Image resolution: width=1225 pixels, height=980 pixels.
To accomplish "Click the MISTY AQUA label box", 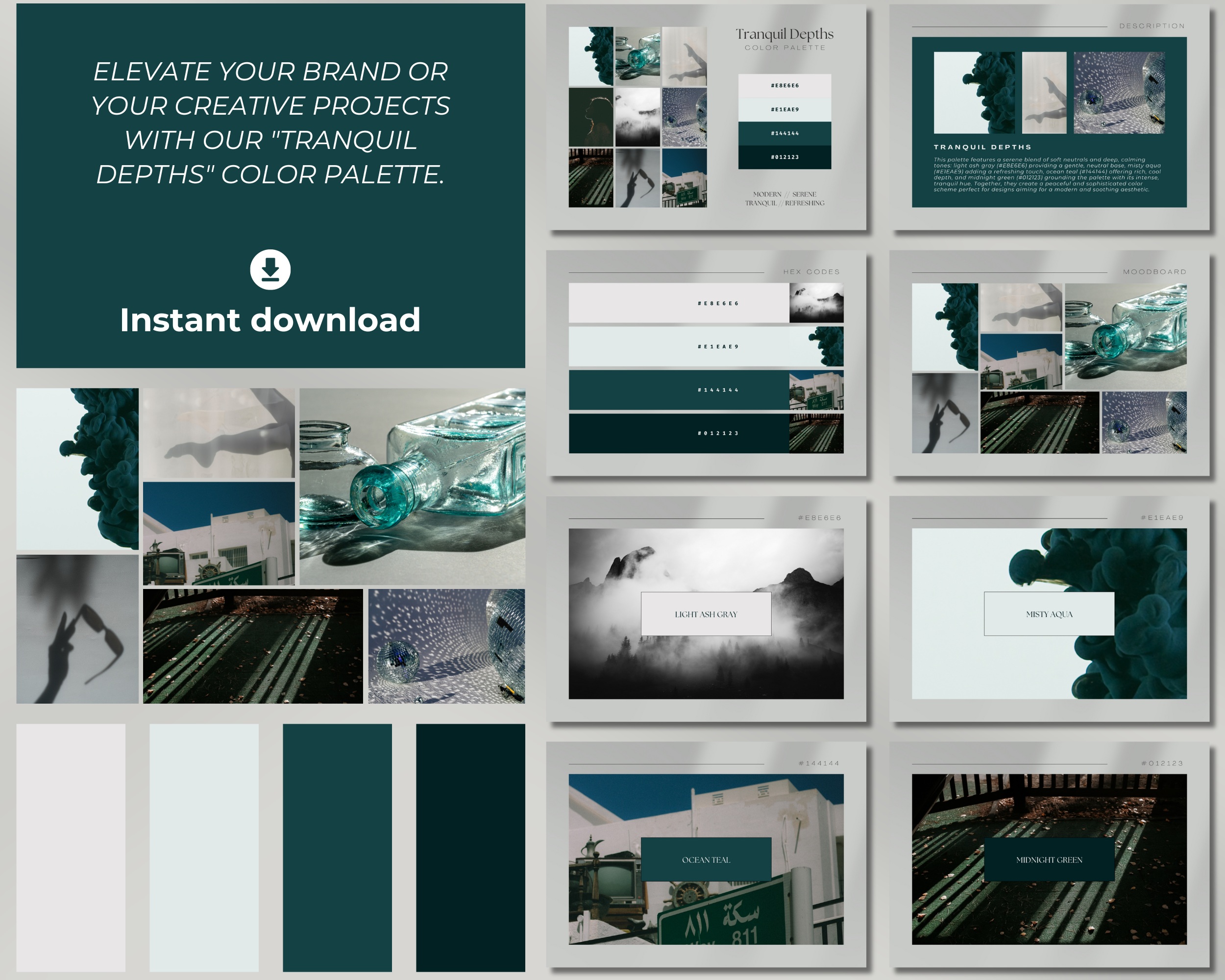I will [x=1049, y=614].
